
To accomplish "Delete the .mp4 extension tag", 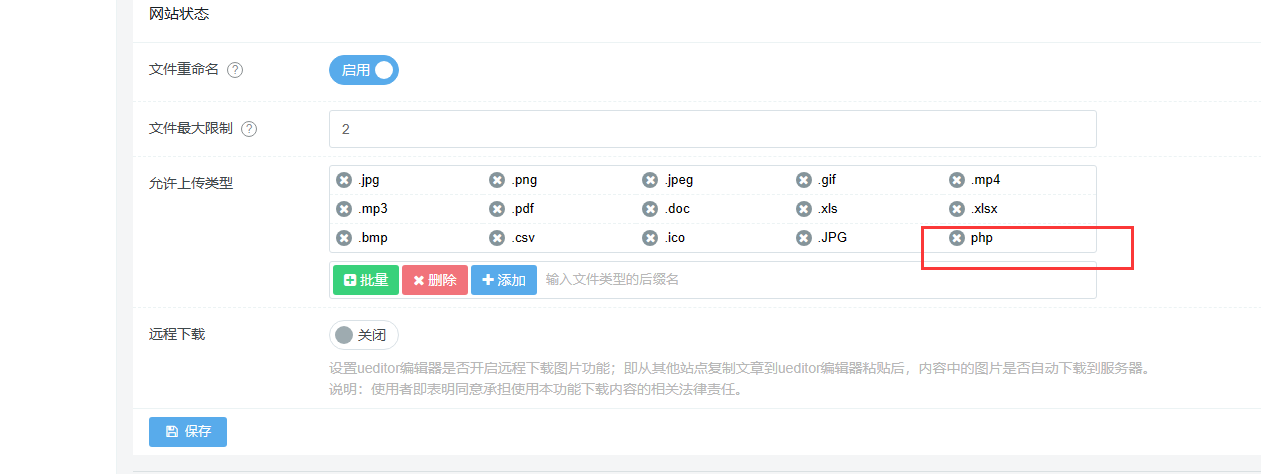I will (x=956, y=180).
